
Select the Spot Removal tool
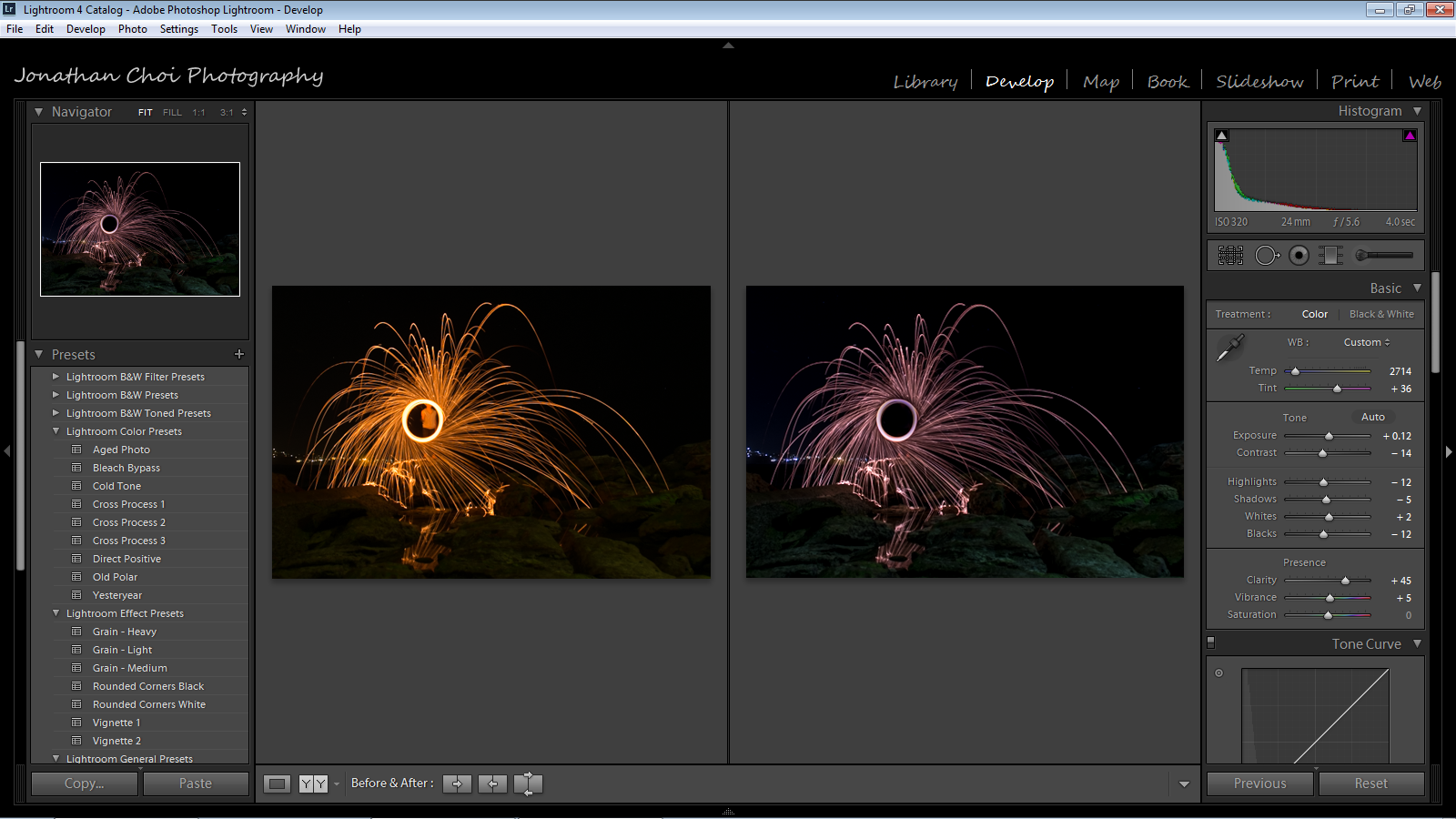coord(1267,256)
